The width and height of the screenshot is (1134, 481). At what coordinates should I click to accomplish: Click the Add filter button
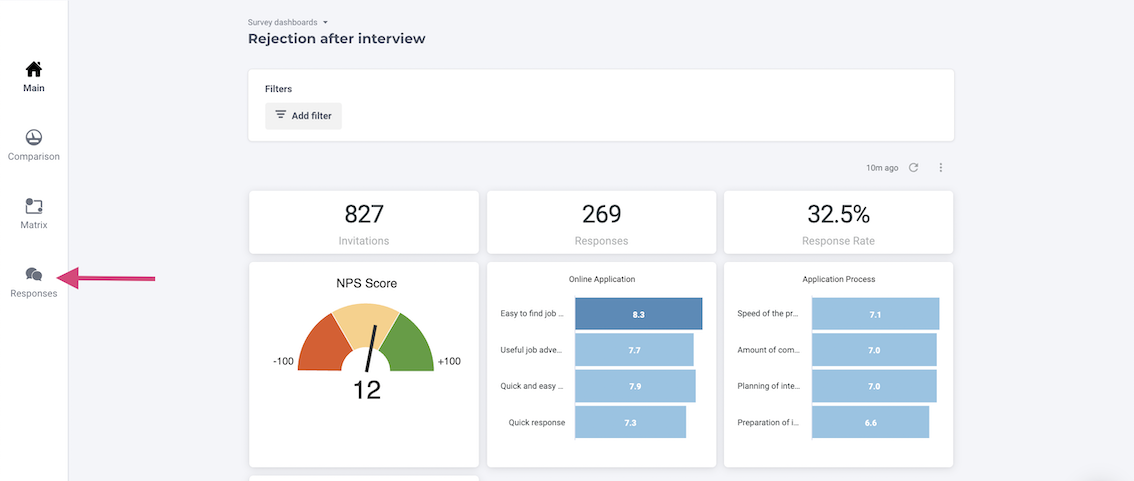coord(303,116)
